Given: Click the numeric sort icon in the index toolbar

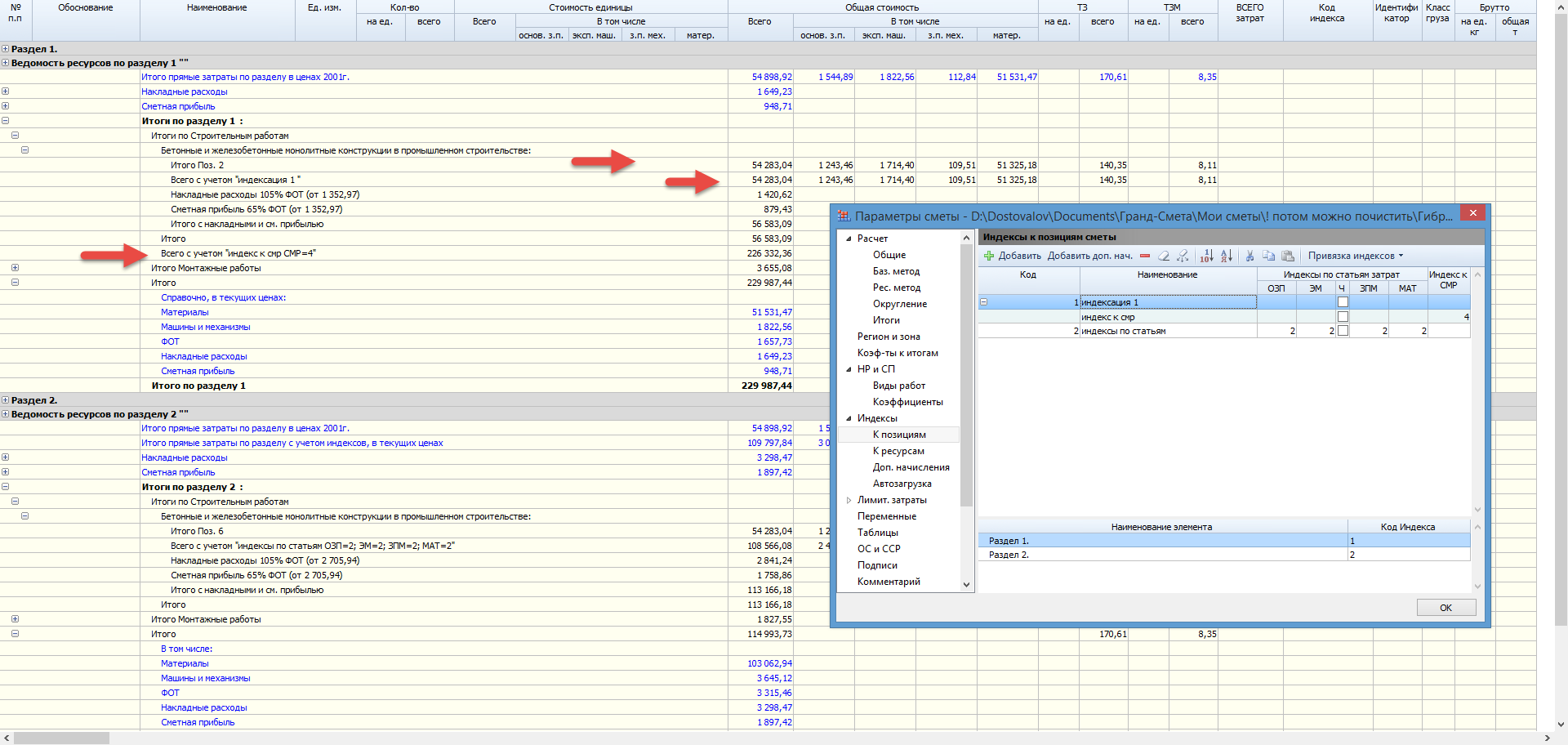Looking at the screenshot, I should [1207, 256].
